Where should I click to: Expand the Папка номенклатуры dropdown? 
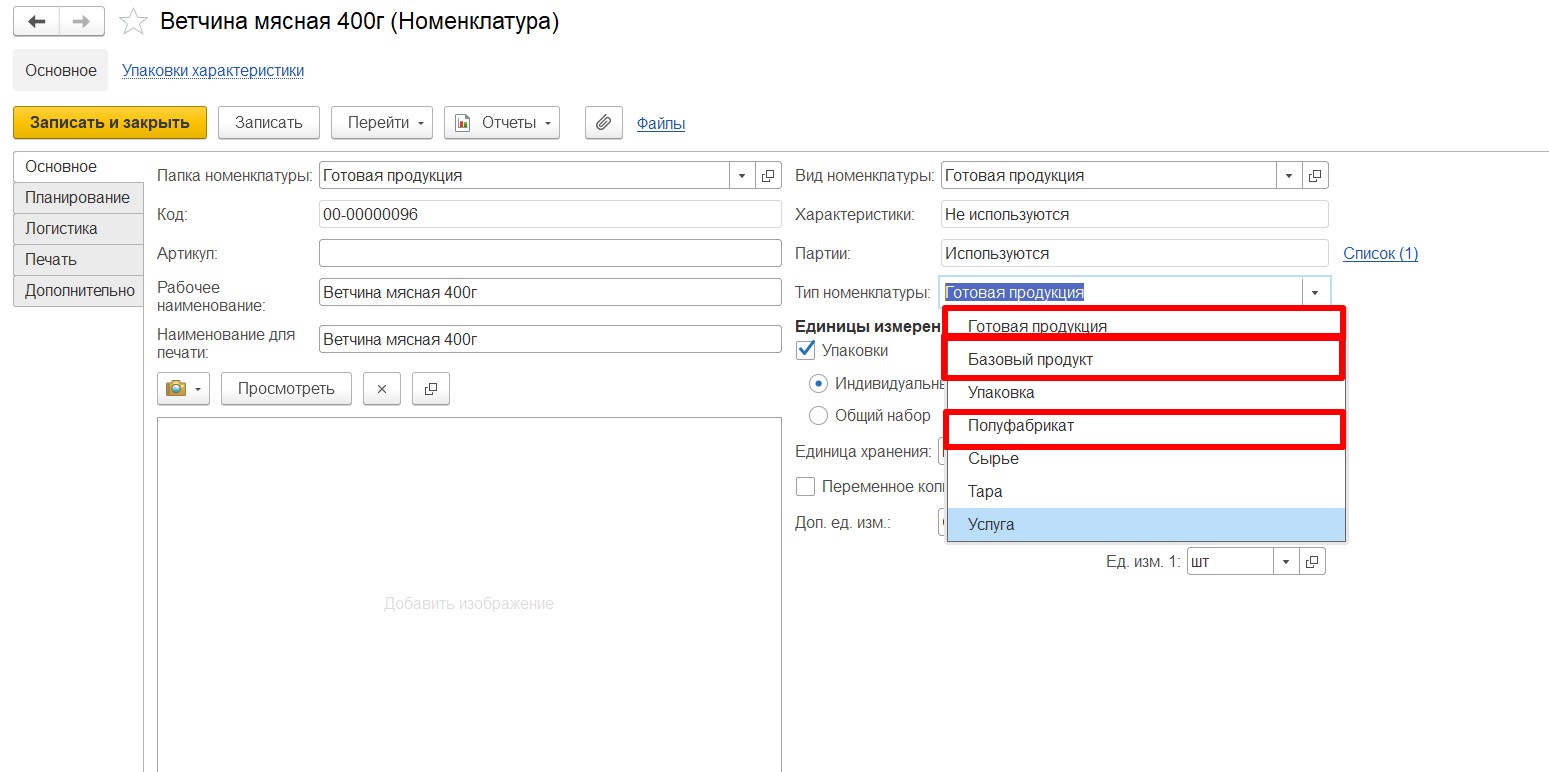(x=742, y=176)
